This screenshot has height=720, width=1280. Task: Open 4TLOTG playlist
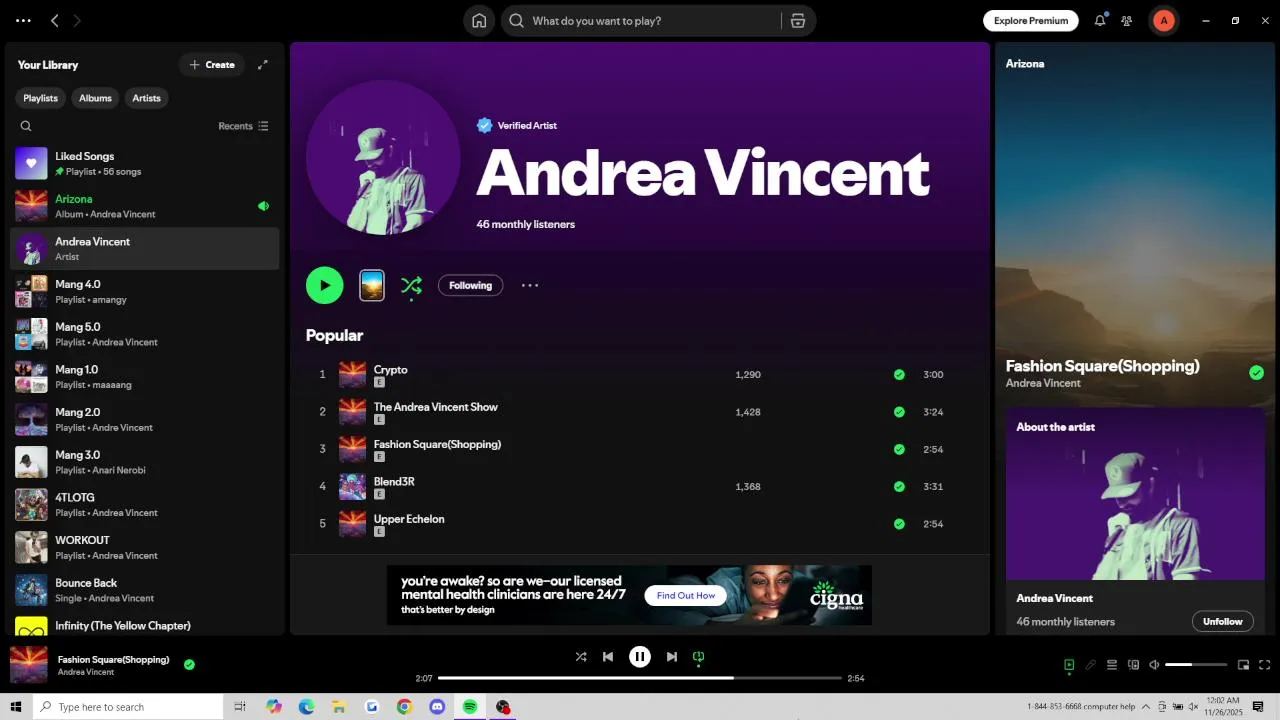tap(145, 504)
